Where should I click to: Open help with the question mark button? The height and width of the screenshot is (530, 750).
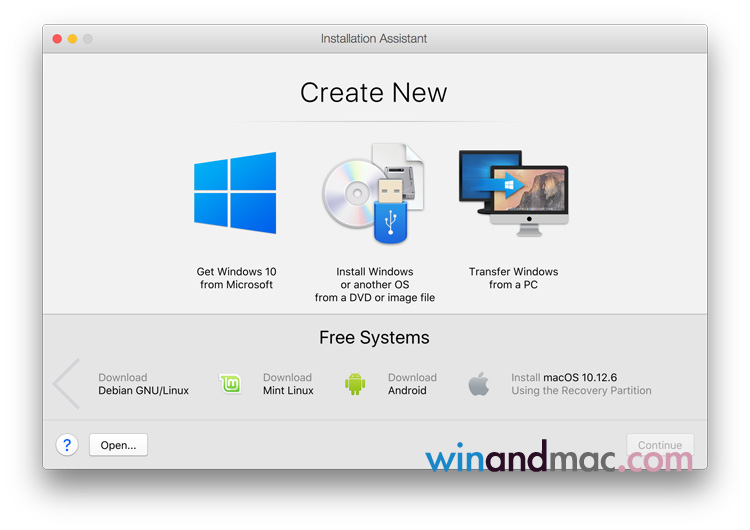(x=67, y=445)
